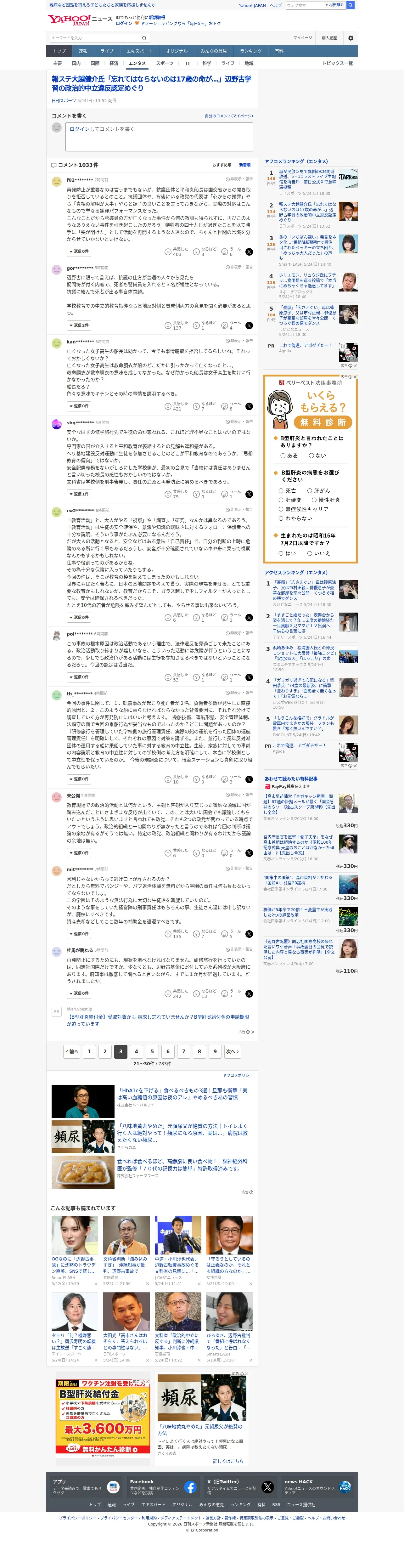The width and height of the screenshot is (404, 1568).
Task: Share rw2 comment on X
Action: [249, 618]
